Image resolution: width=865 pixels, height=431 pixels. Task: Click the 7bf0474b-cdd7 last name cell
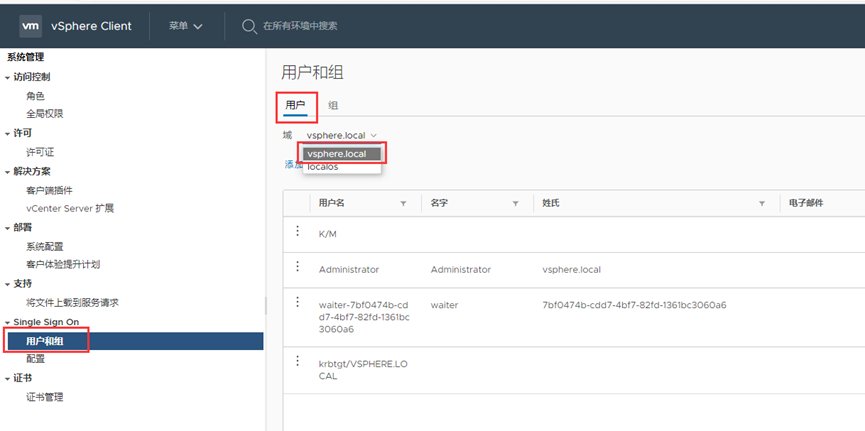click(634, 305)
